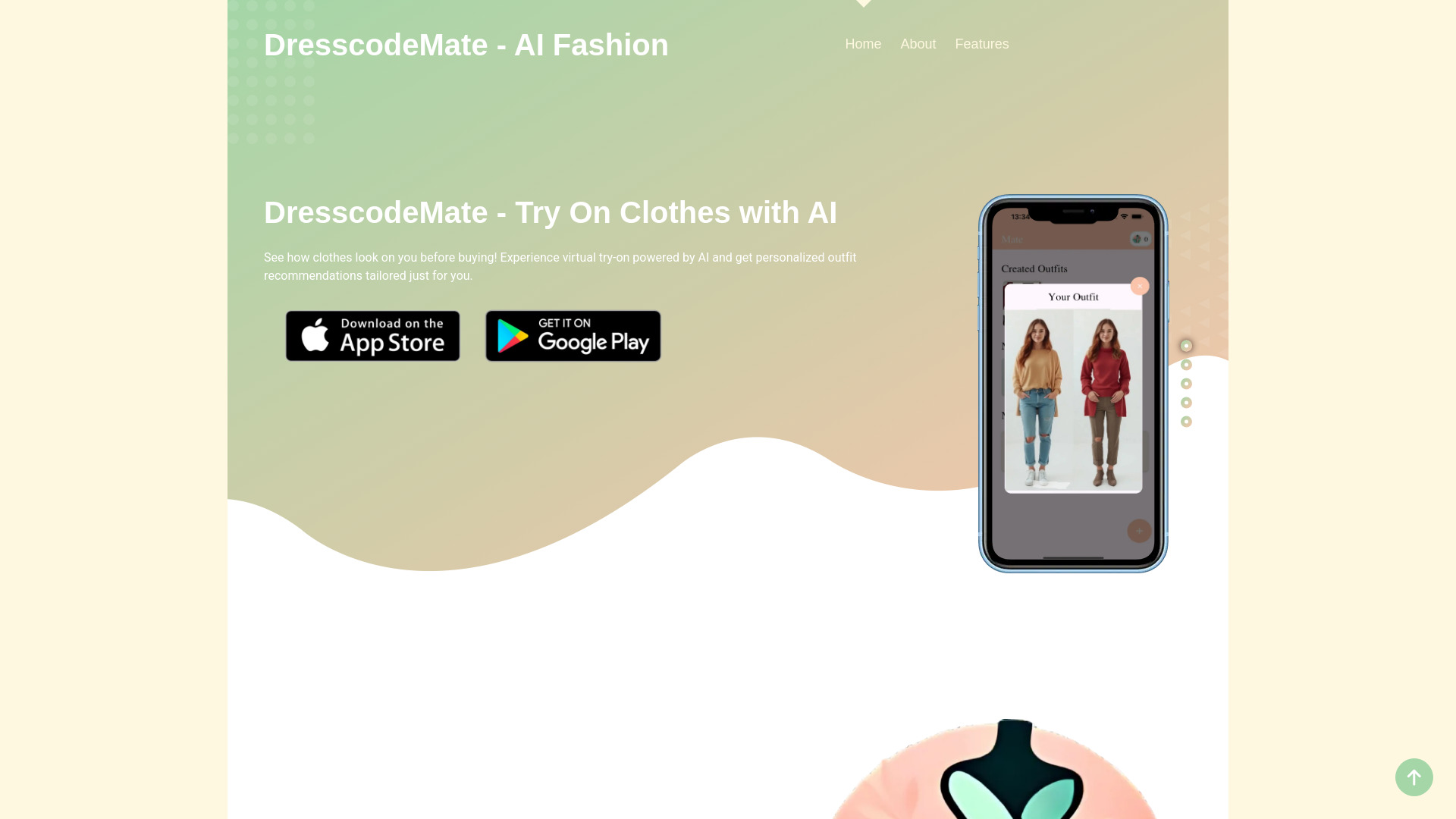
Task: Toggle the fifth dot indicator on right
Action: pyautogui.click(x=1186, y=421)
